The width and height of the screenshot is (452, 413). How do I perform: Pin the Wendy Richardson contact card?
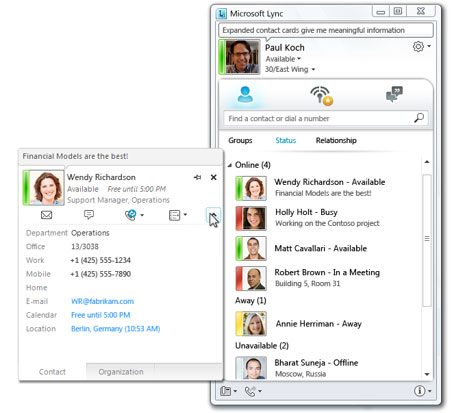(x=197, y=177)
